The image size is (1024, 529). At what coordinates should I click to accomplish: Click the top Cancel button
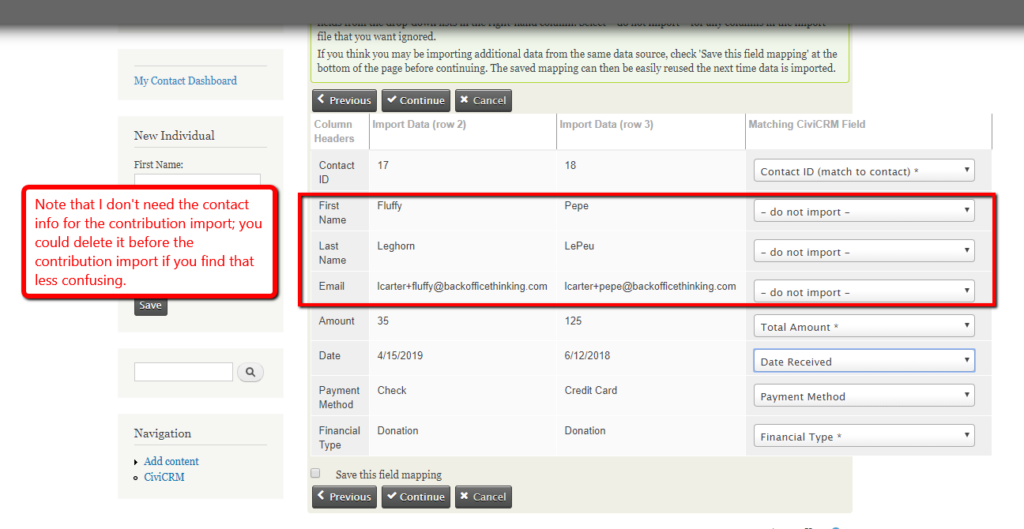pos(483,101)
